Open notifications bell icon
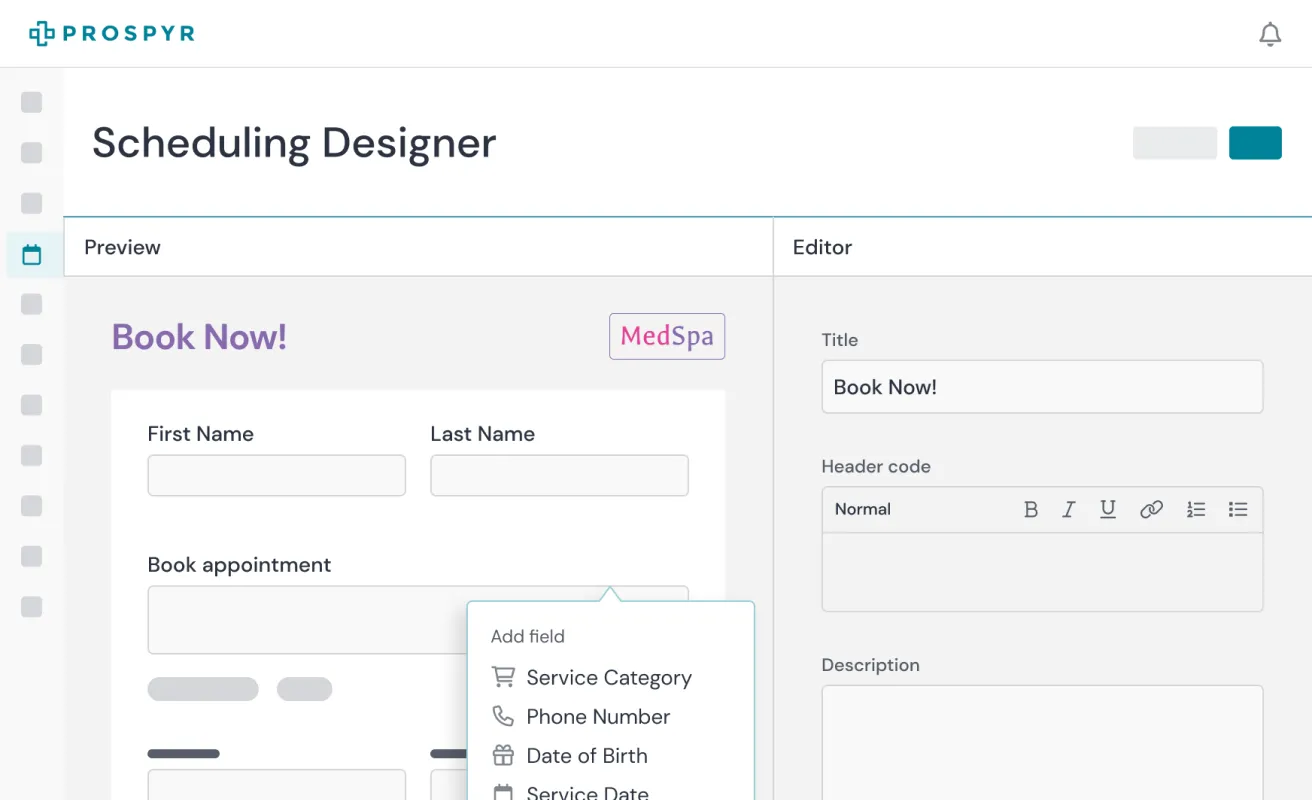 pyautogui.click(x=1270, y=34)
